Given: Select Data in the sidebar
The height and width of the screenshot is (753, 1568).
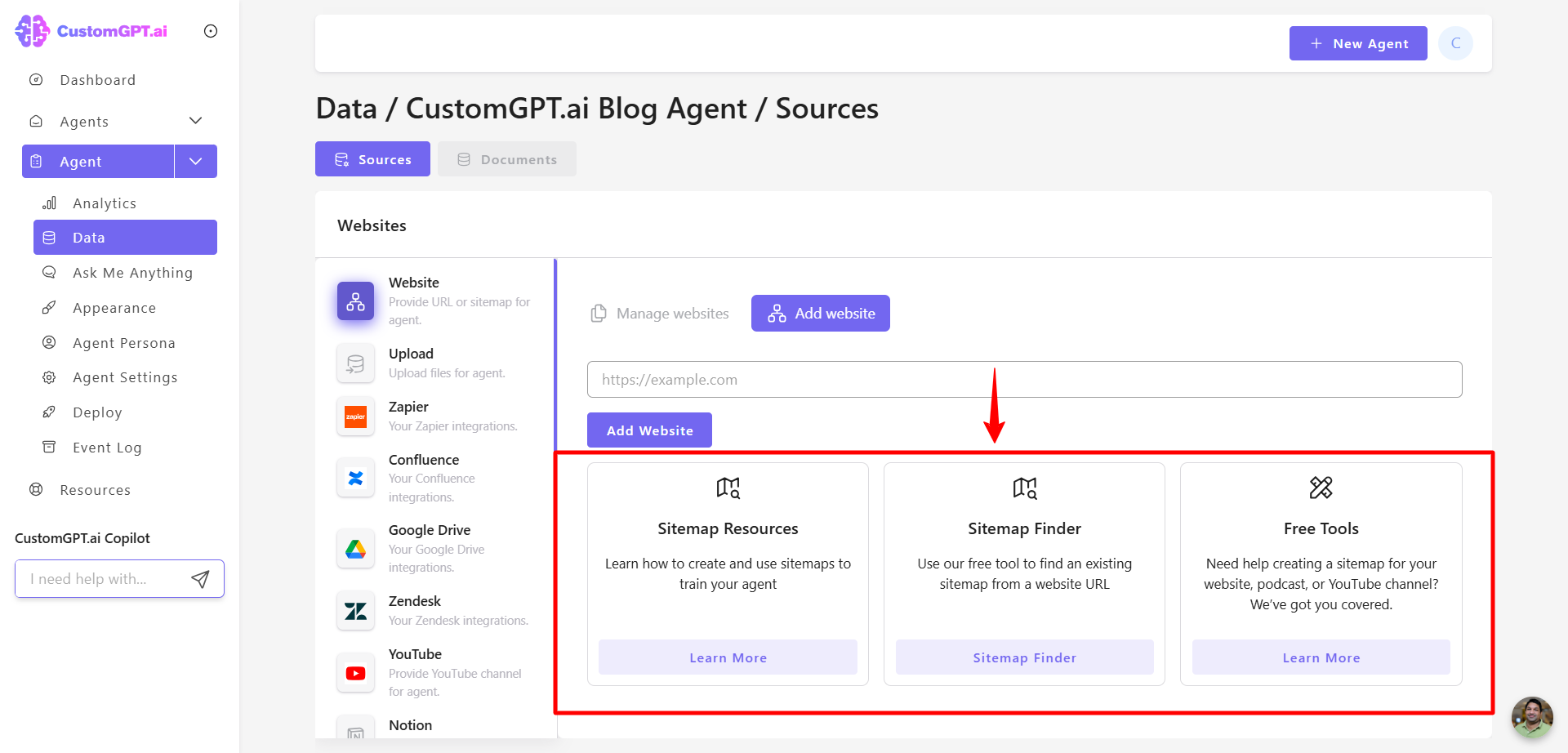Looking at the screenshot, I should tap(125, 238).
